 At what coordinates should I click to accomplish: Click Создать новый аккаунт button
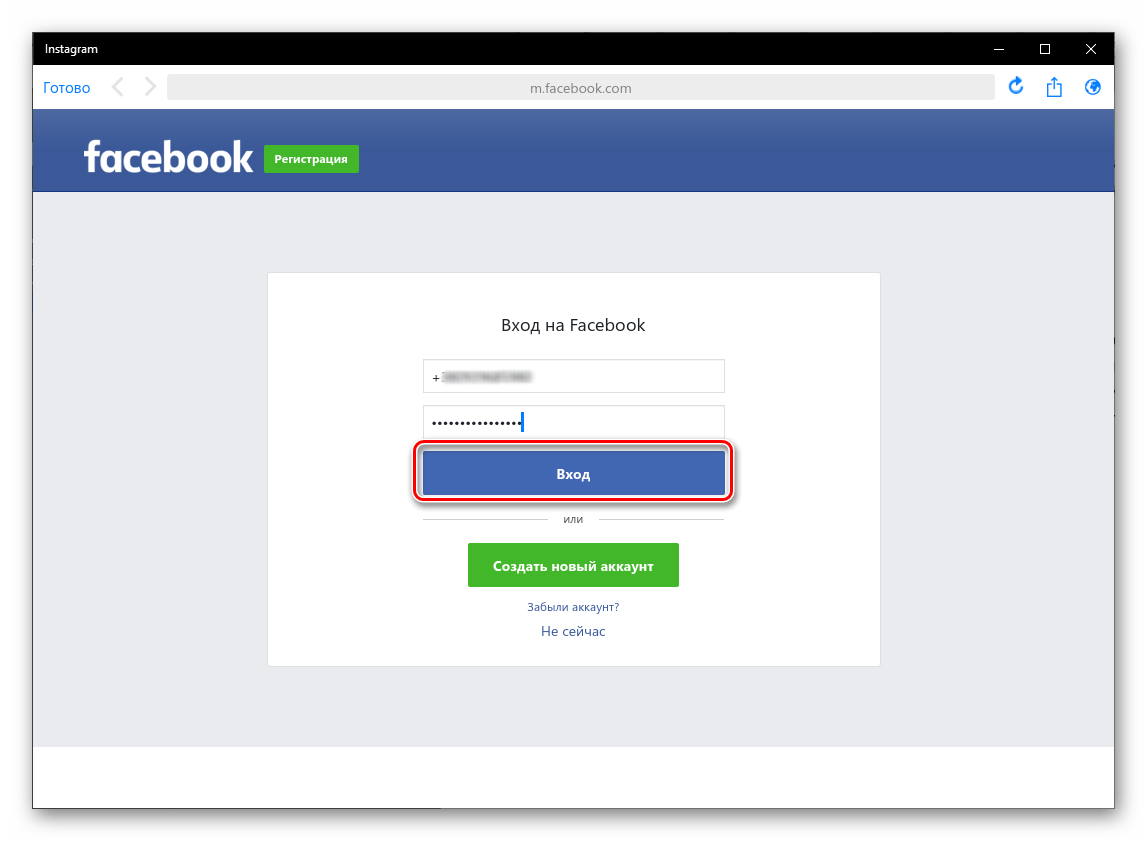point(574,565)
